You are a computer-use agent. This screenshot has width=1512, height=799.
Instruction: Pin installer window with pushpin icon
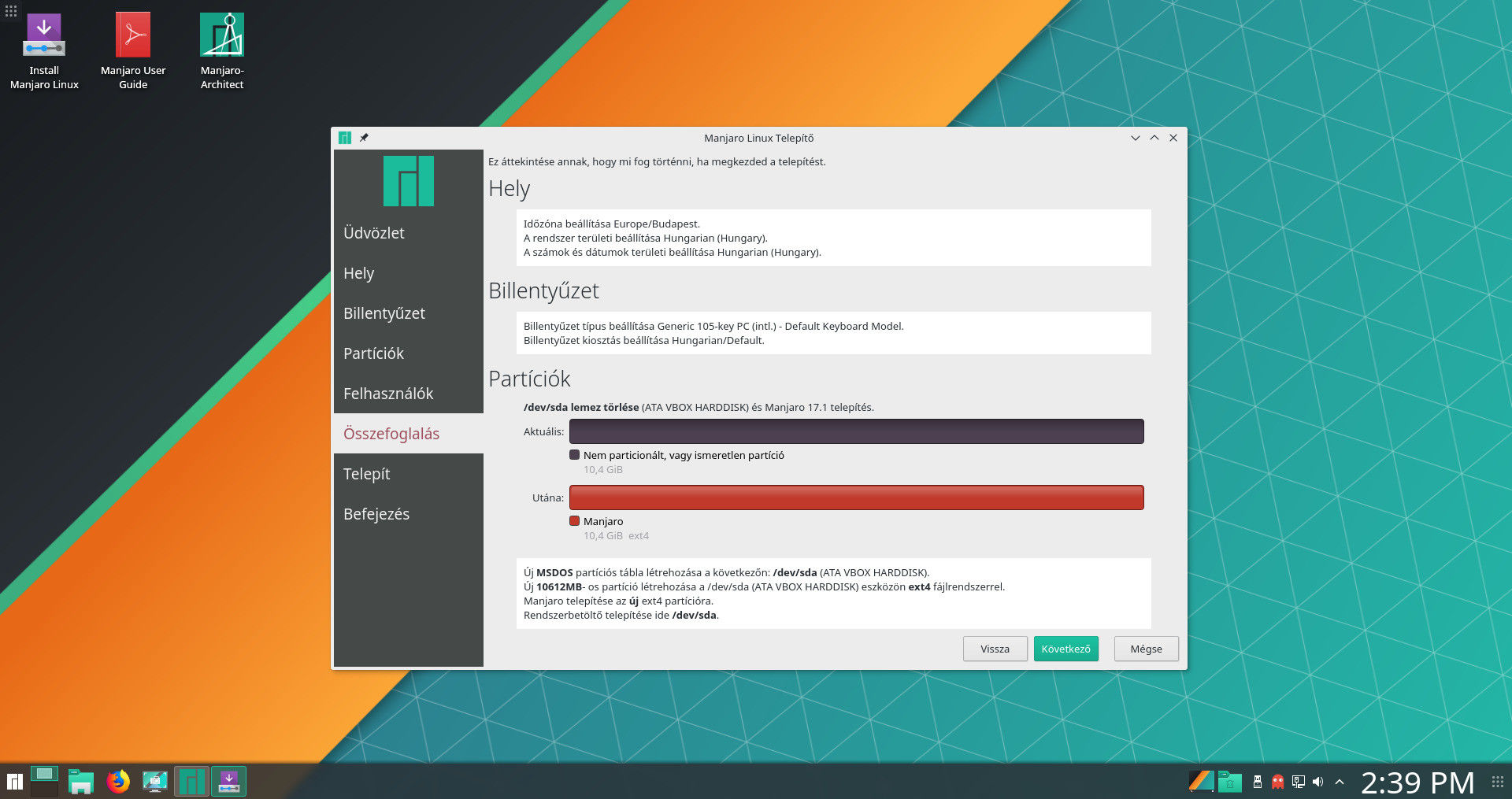(x=364, y=138)
